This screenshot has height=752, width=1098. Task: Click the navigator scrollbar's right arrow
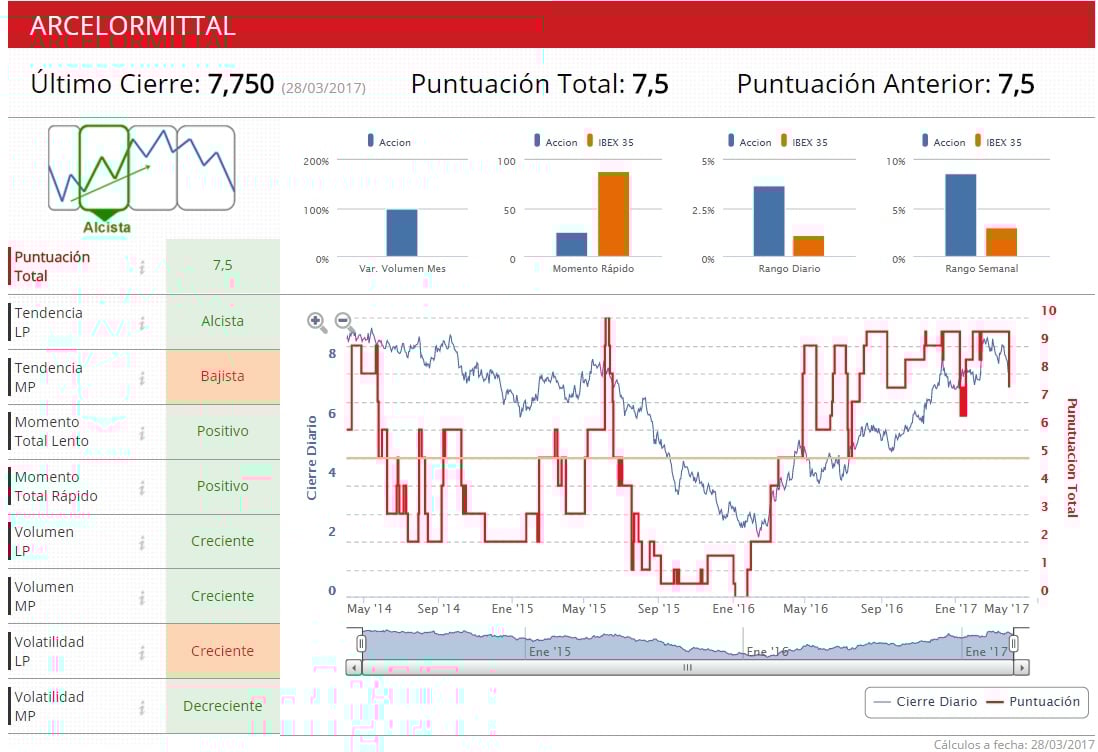coord(1022,667)
